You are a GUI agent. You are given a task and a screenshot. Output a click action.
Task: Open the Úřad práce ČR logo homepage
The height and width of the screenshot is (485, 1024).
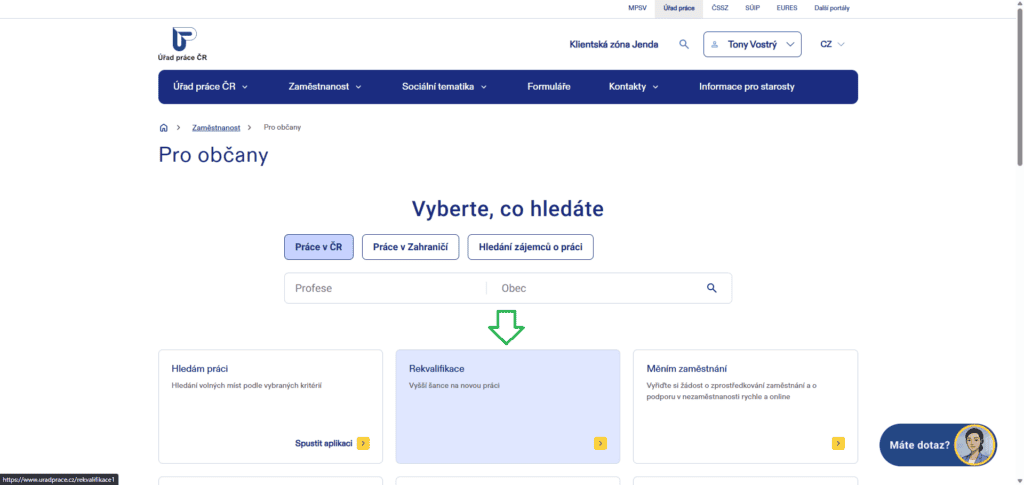pyautogui.click(x=183, y=44)
